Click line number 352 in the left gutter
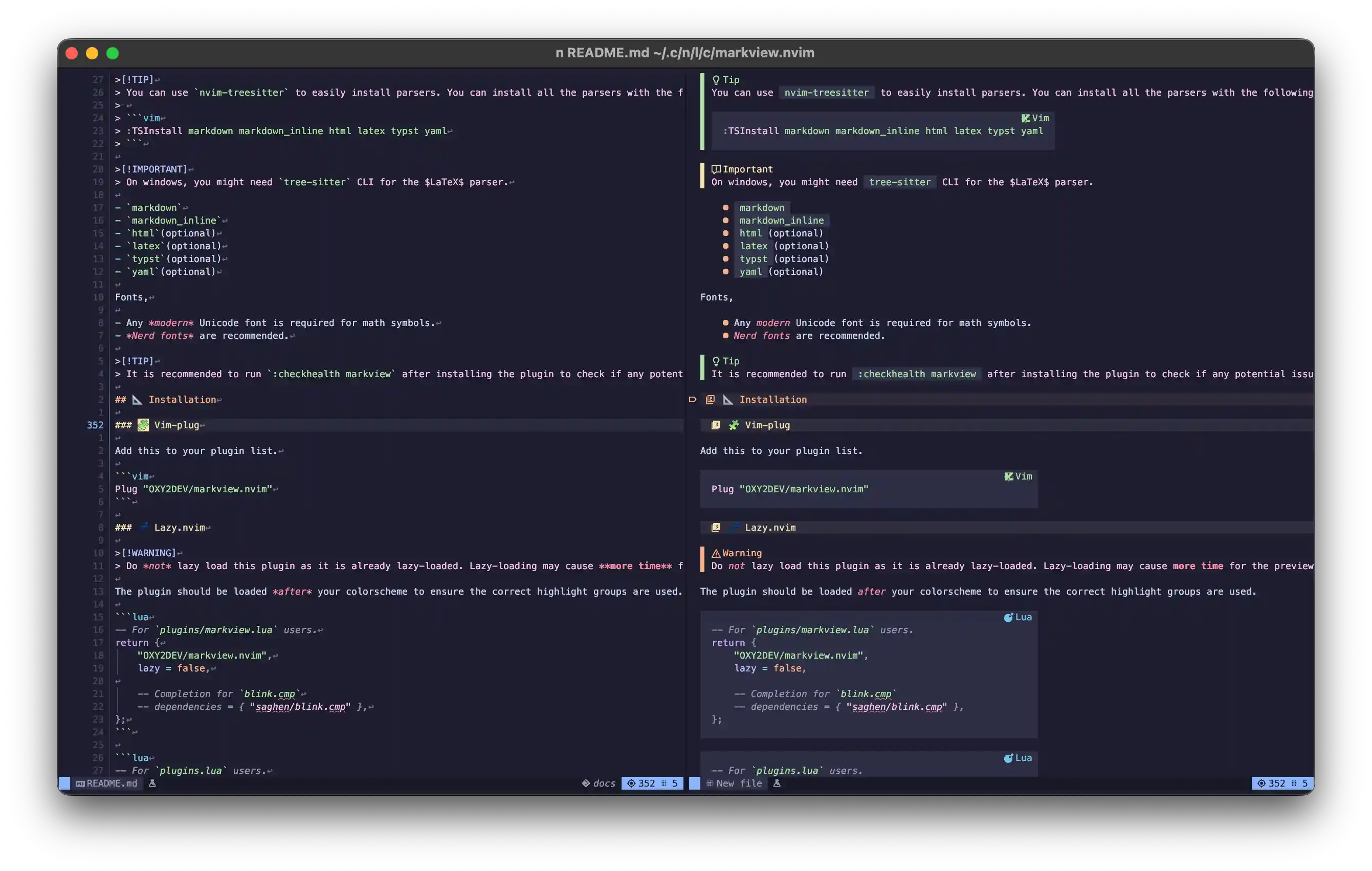 pos(95,425)
